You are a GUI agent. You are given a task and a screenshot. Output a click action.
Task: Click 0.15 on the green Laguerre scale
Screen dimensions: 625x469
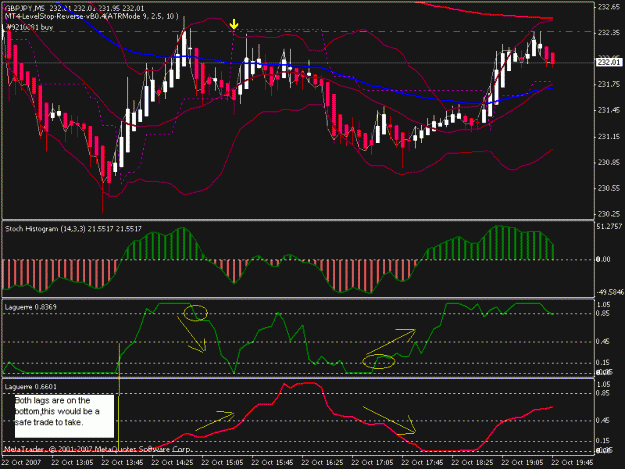tap(603, 363)
